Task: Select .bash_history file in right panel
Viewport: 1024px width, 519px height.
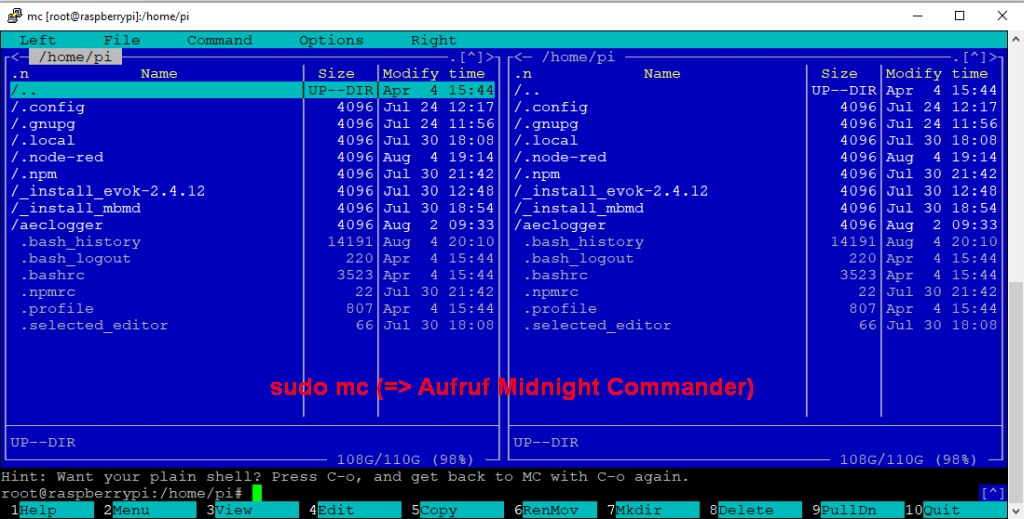Action: (x=756, y=242)
